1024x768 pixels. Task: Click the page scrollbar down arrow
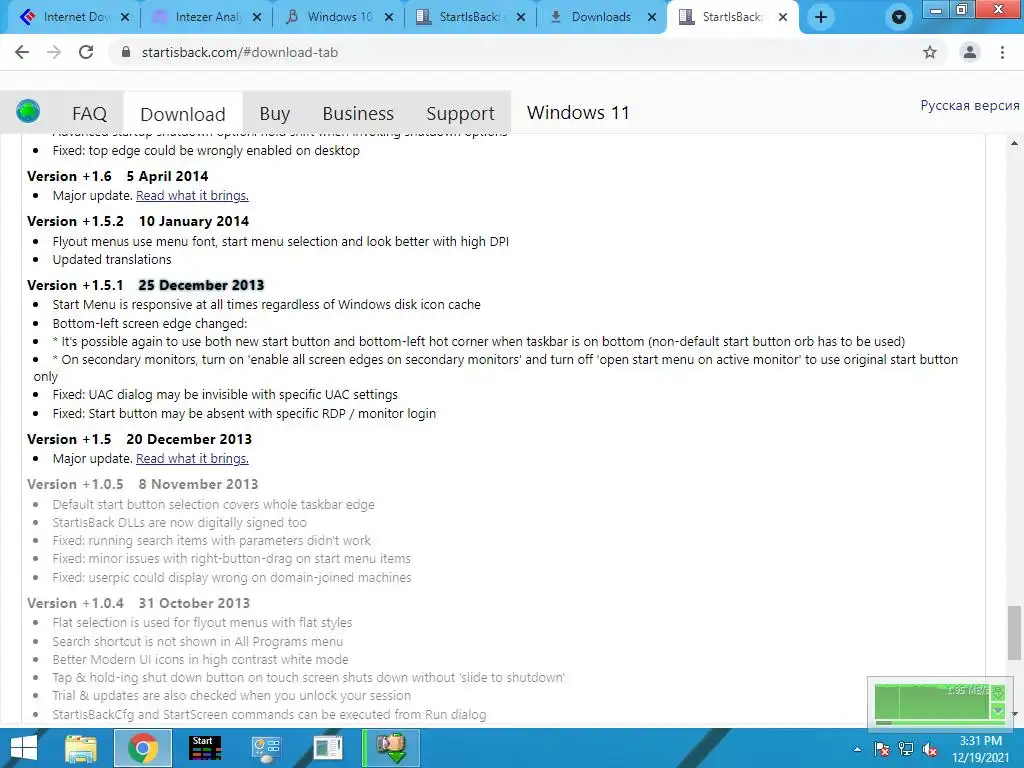click(1014, 714)
